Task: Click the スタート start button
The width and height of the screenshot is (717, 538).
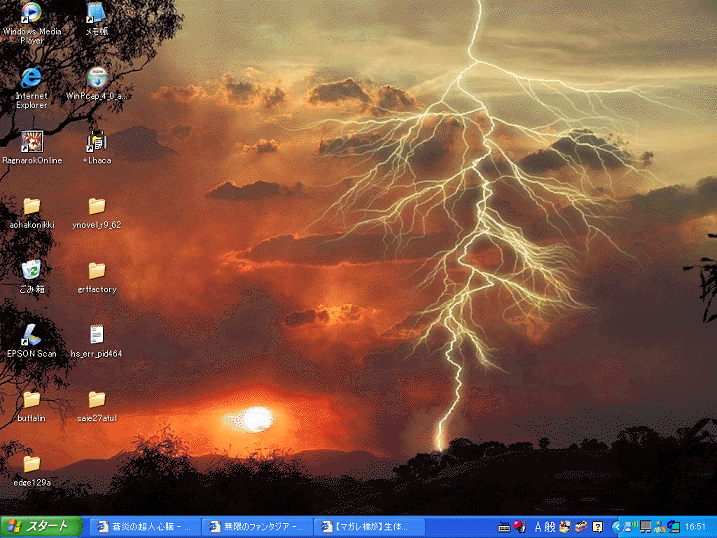Action: tap(41, 527)
